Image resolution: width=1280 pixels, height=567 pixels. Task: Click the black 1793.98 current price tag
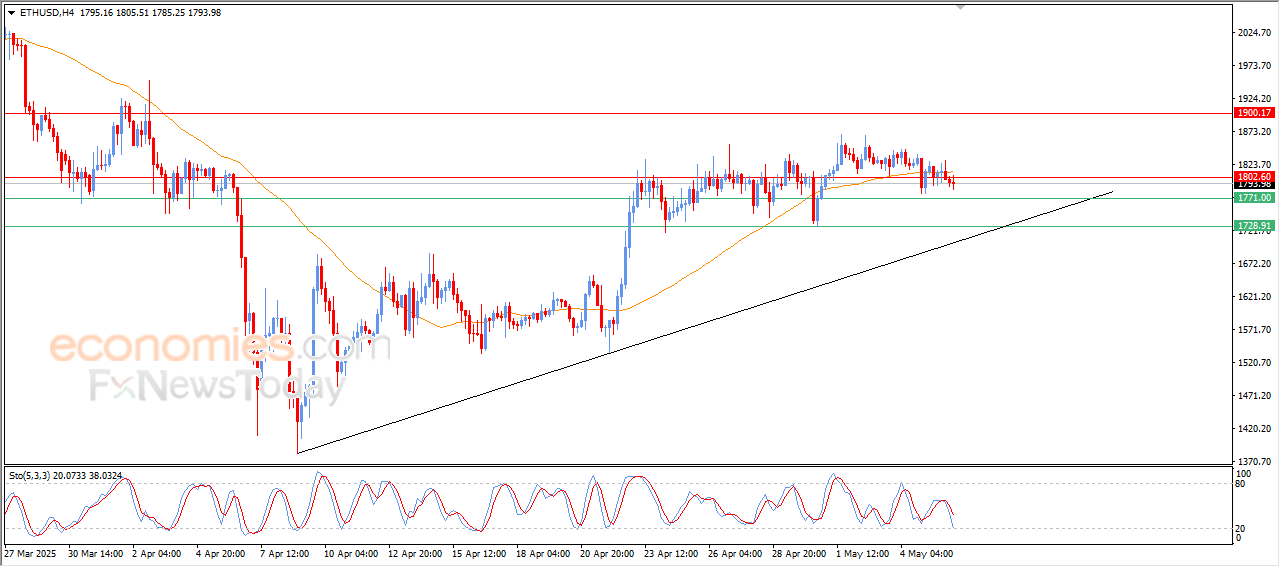[x=1254, y=185]
